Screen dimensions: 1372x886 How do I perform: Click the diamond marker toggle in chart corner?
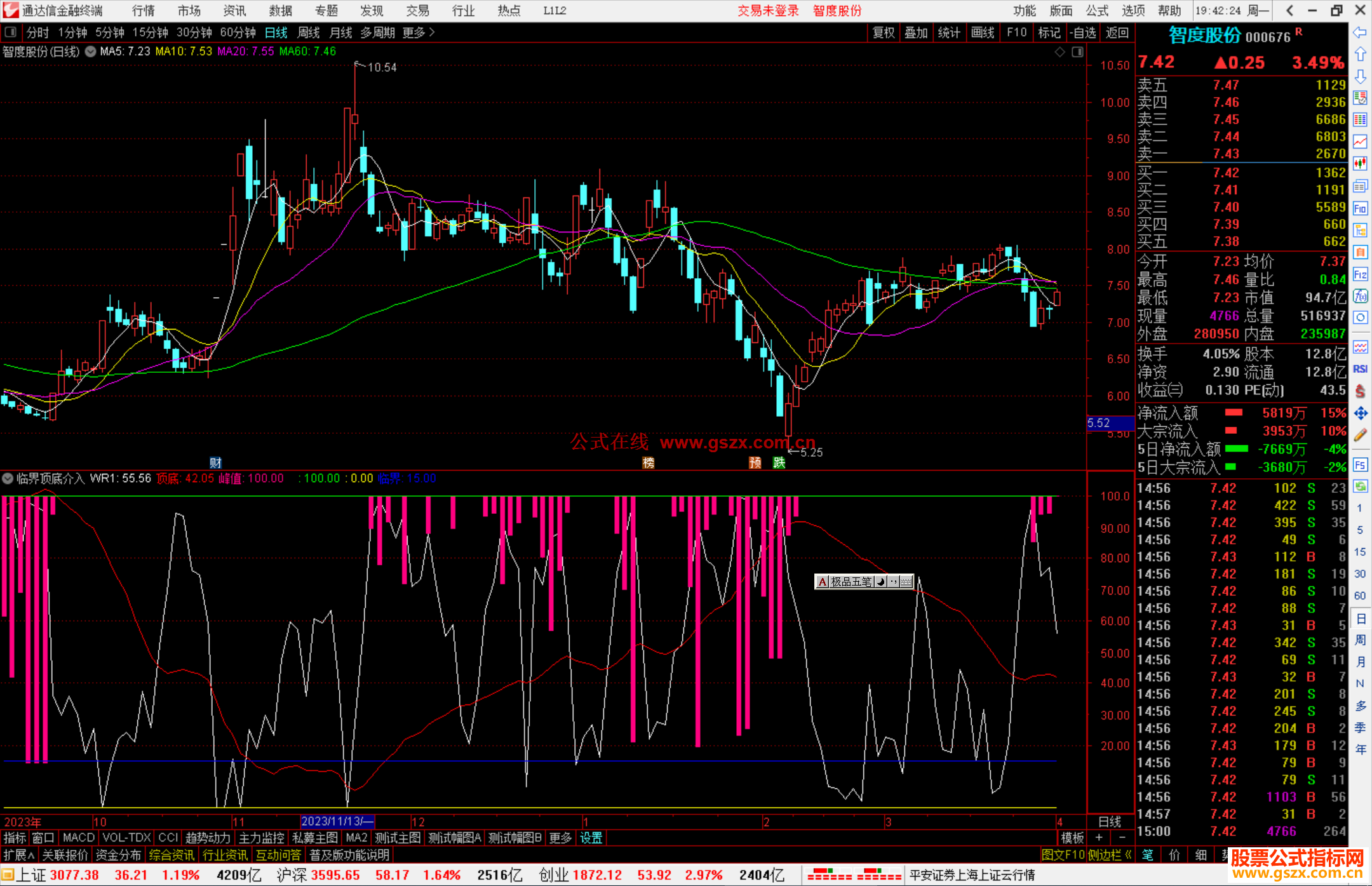[1059, 52]
